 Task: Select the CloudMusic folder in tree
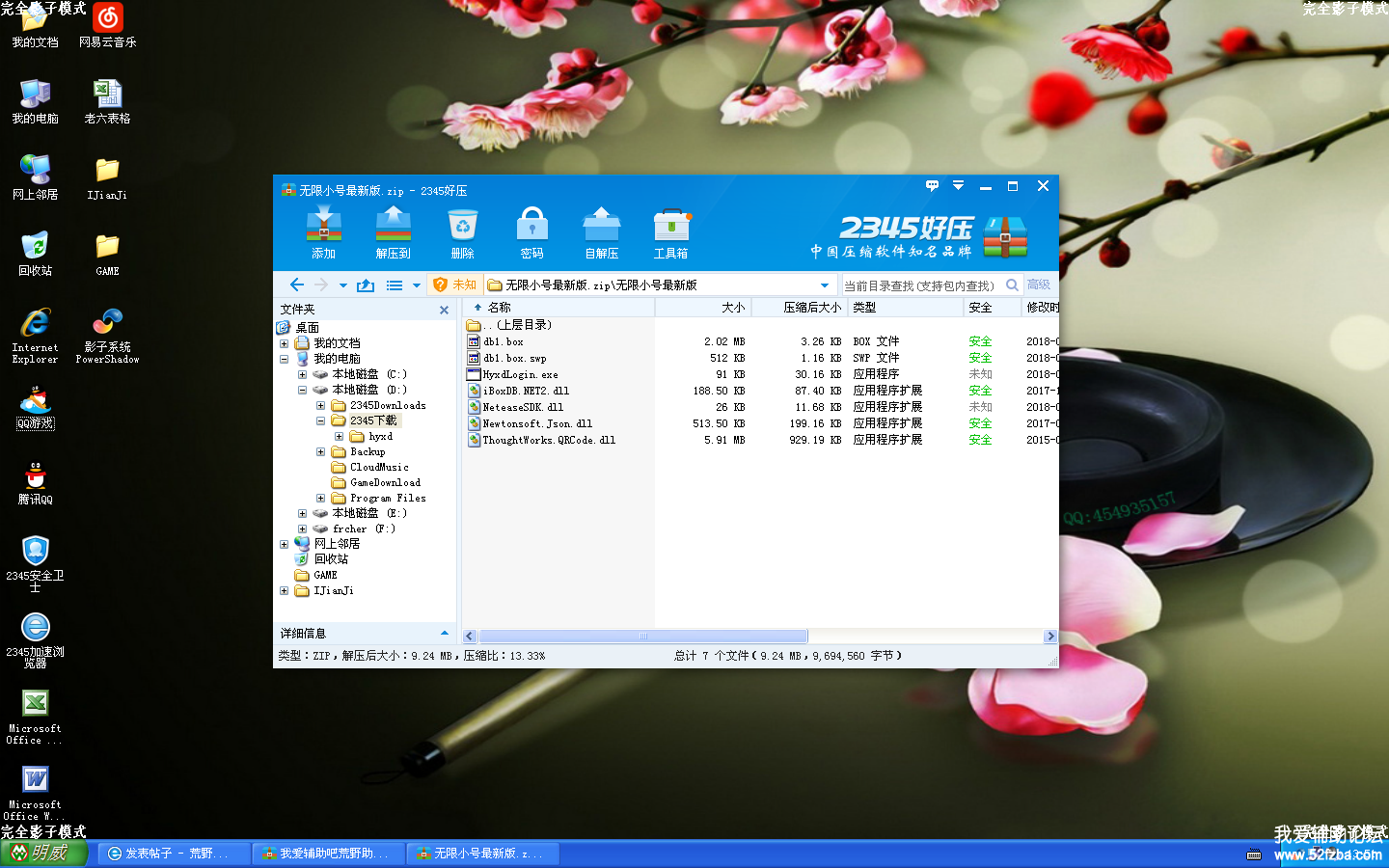click(x=370, y=467)
